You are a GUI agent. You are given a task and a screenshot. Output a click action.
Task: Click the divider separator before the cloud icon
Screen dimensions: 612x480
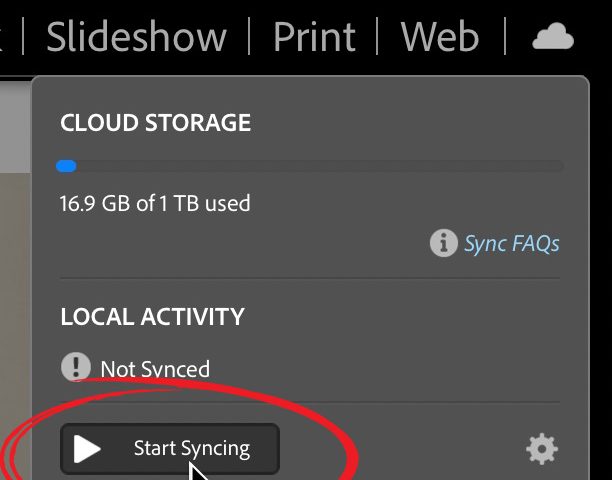tap(506, 37)
